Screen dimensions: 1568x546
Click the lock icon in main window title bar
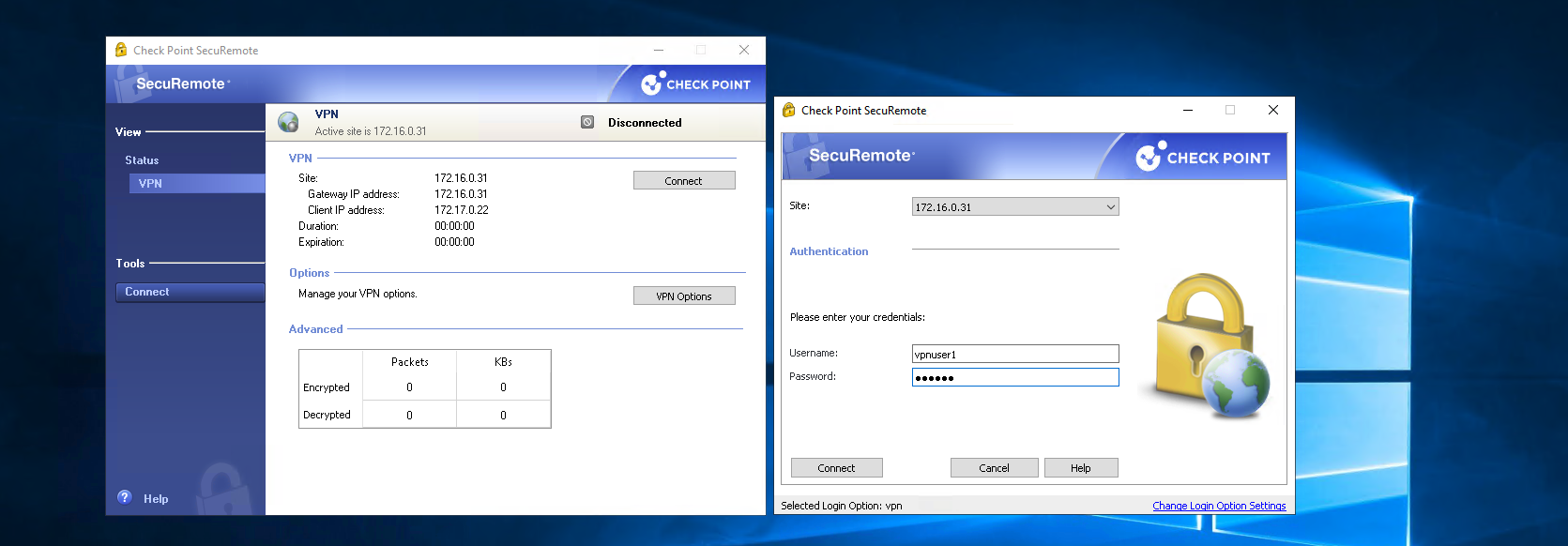tap(120, 50)
